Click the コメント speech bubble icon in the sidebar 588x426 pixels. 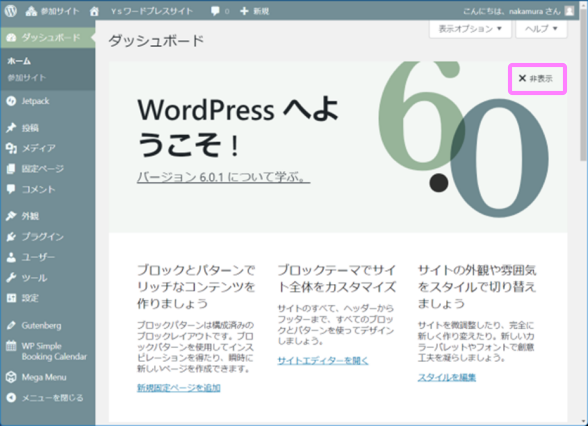[x=11, y=189]
